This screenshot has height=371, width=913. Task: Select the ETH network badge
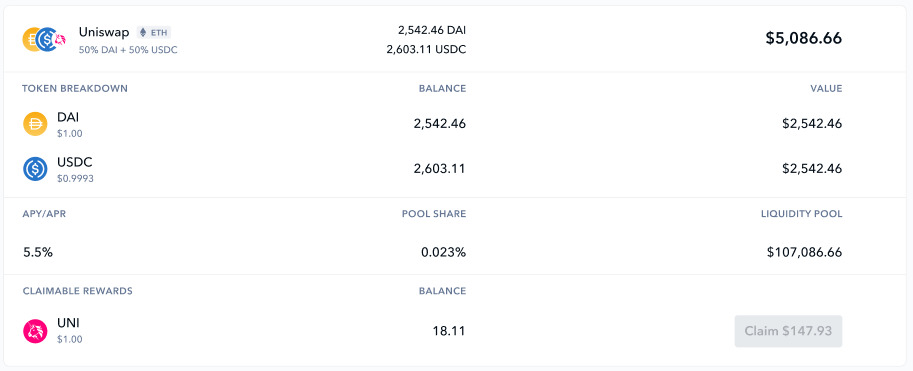point(154,33)
